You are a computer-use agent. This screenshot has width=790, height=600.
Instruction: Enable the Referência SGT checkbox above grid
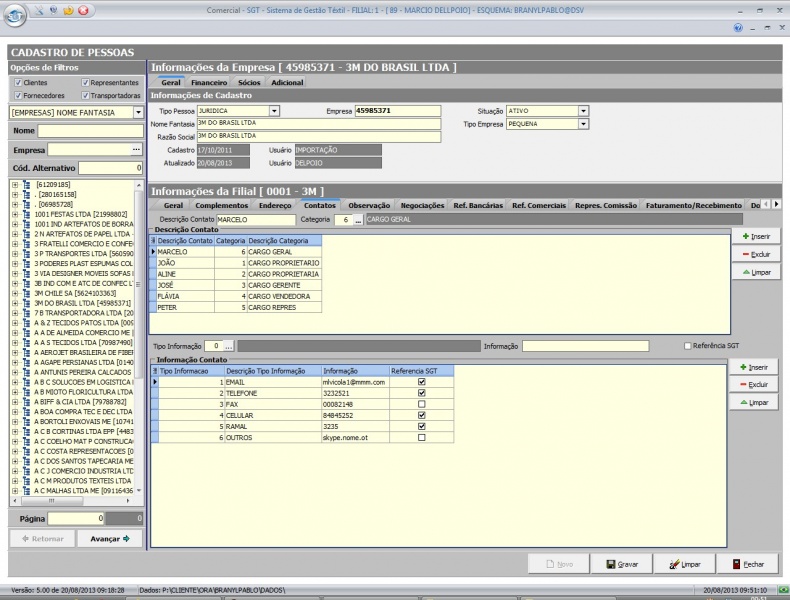[x=686, y=346]
